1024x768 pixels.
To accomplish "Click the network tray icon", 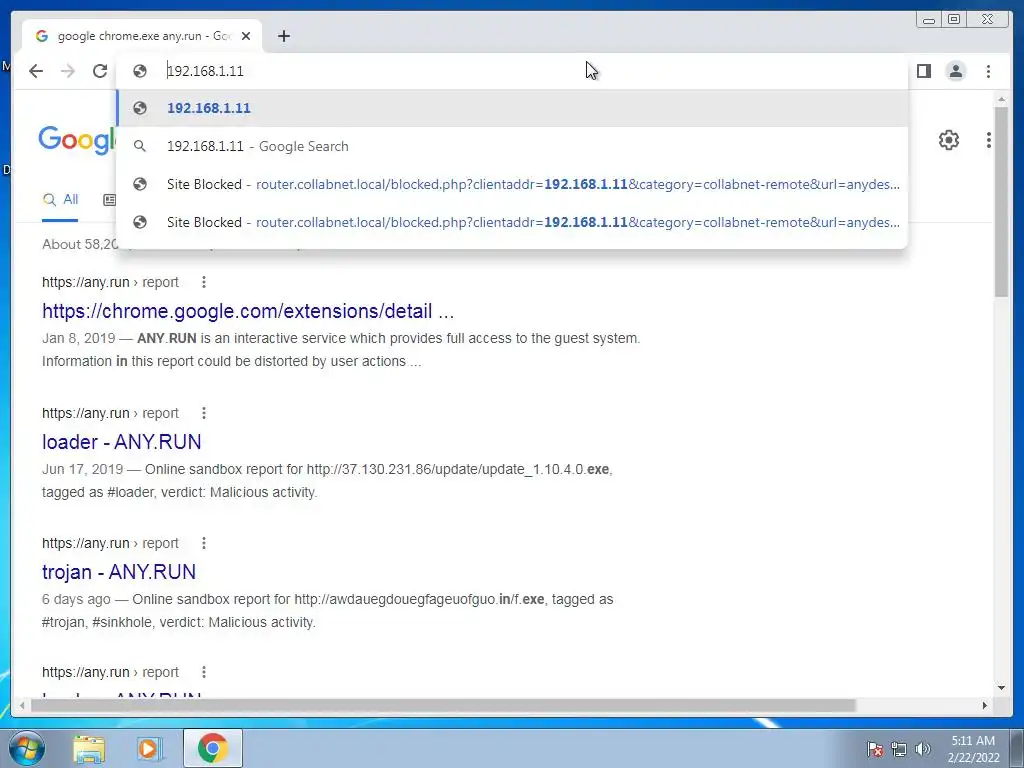I will pos(899,749).
